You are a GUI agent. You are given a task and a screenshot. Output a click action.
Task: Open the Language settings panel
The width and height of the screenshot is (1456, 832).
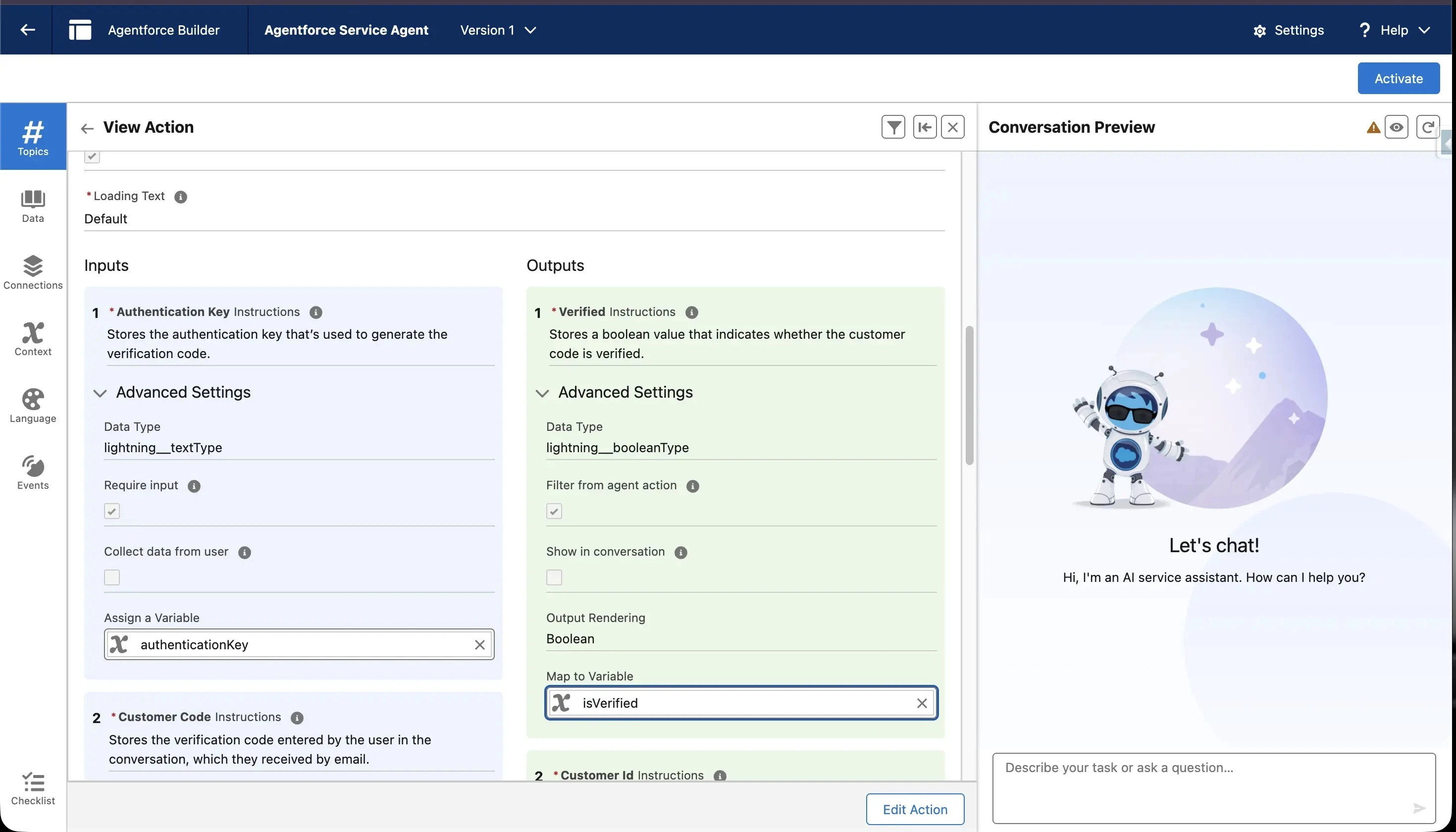point(33,405)
